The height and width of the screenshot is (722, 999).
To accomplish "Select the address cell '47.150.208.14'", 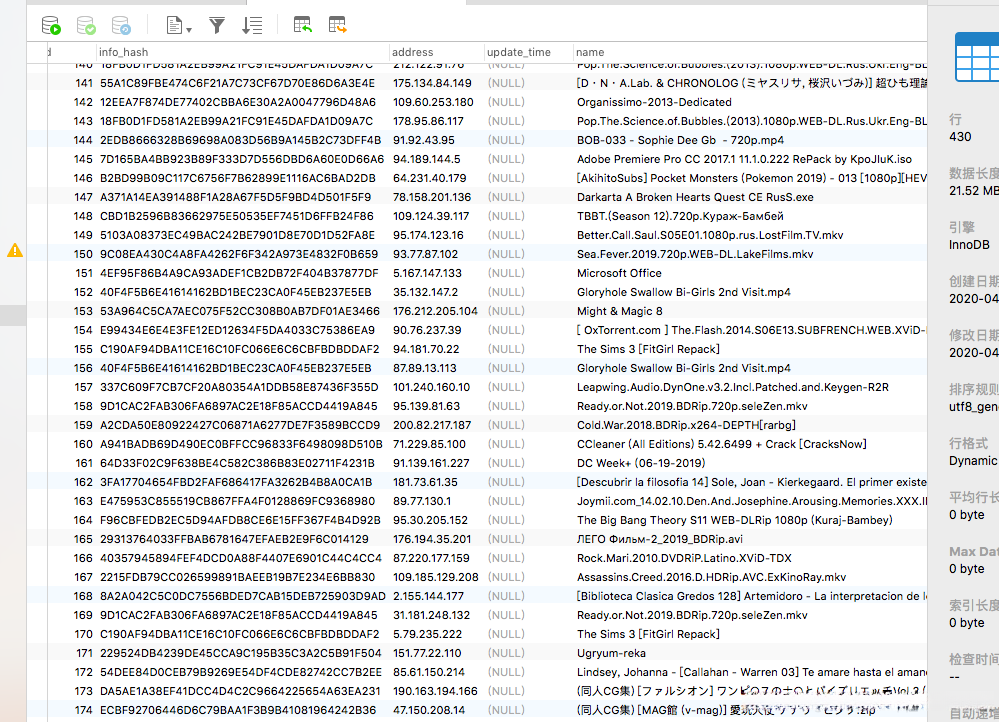I will (x=429, y=710).
